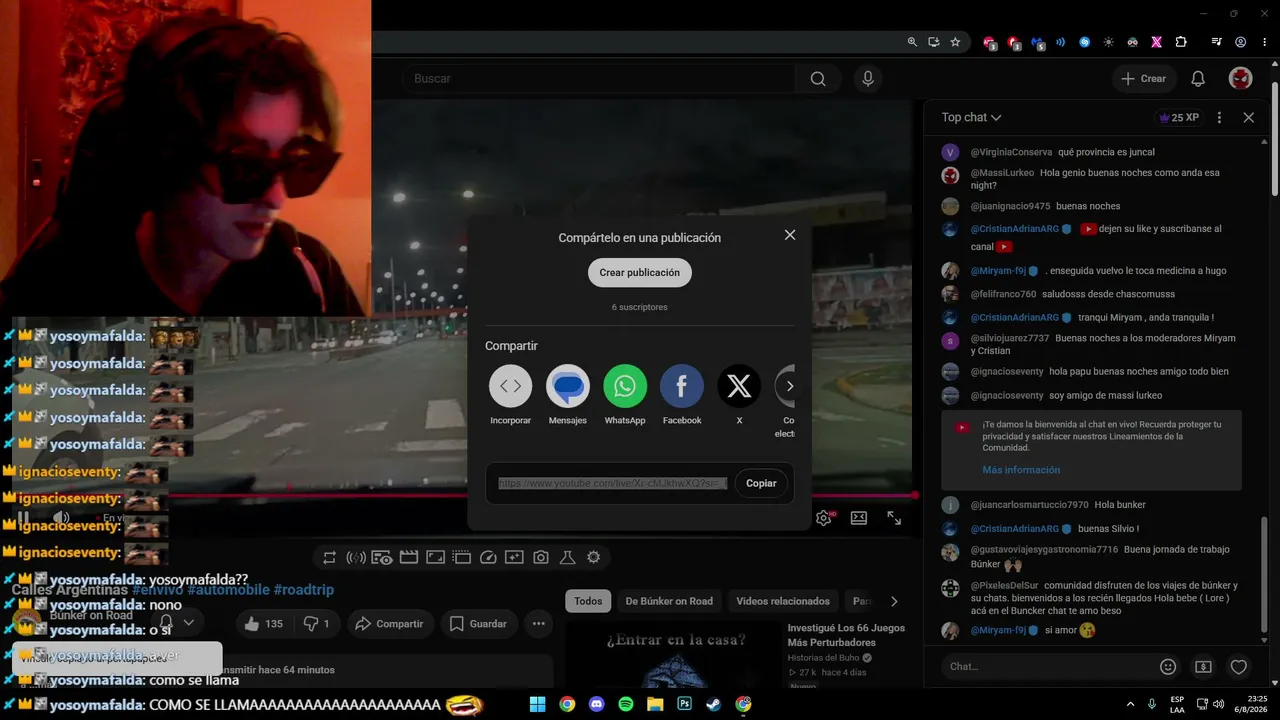
Task: Click the Incorporar embed icon
Action: pyautogui.click(x=510, y=386)
